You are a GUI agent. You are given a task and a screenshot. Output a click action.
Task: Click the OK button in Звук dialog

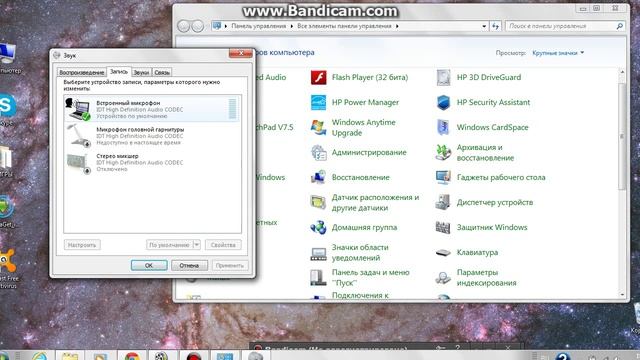(149, 265)
